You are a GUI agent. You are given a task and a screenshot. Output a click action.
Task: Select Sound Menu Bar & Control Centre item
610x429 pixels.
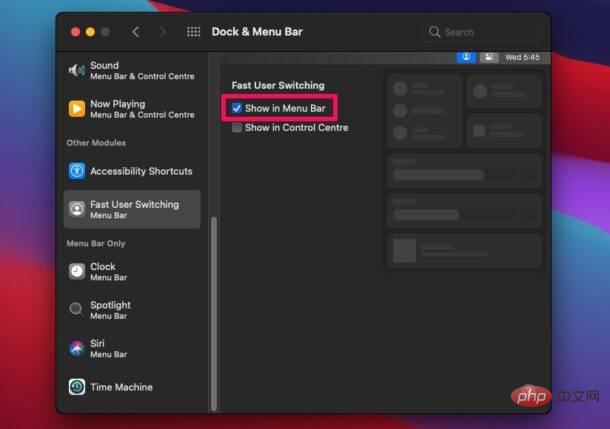tap(140, 70)
